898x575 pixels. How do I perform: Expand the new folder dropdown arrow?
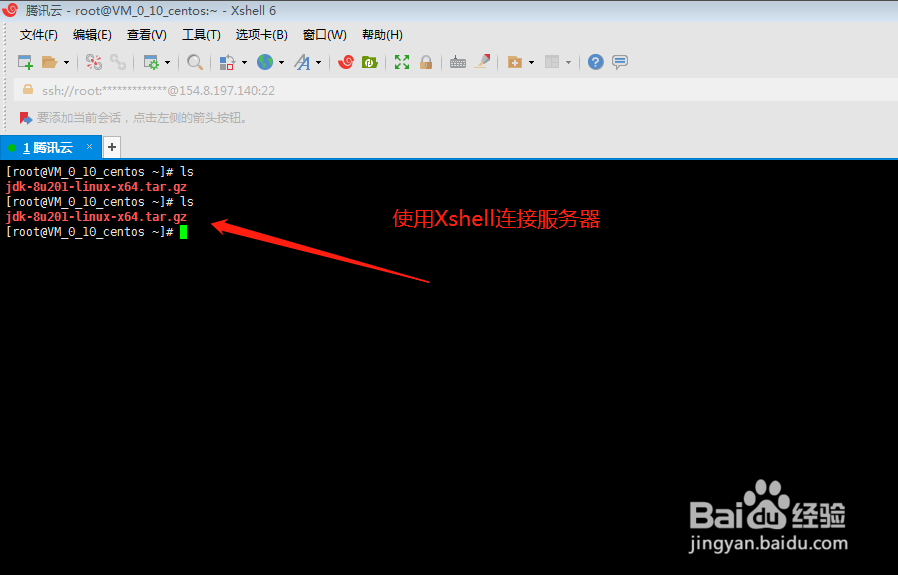(x=531, y=62)
